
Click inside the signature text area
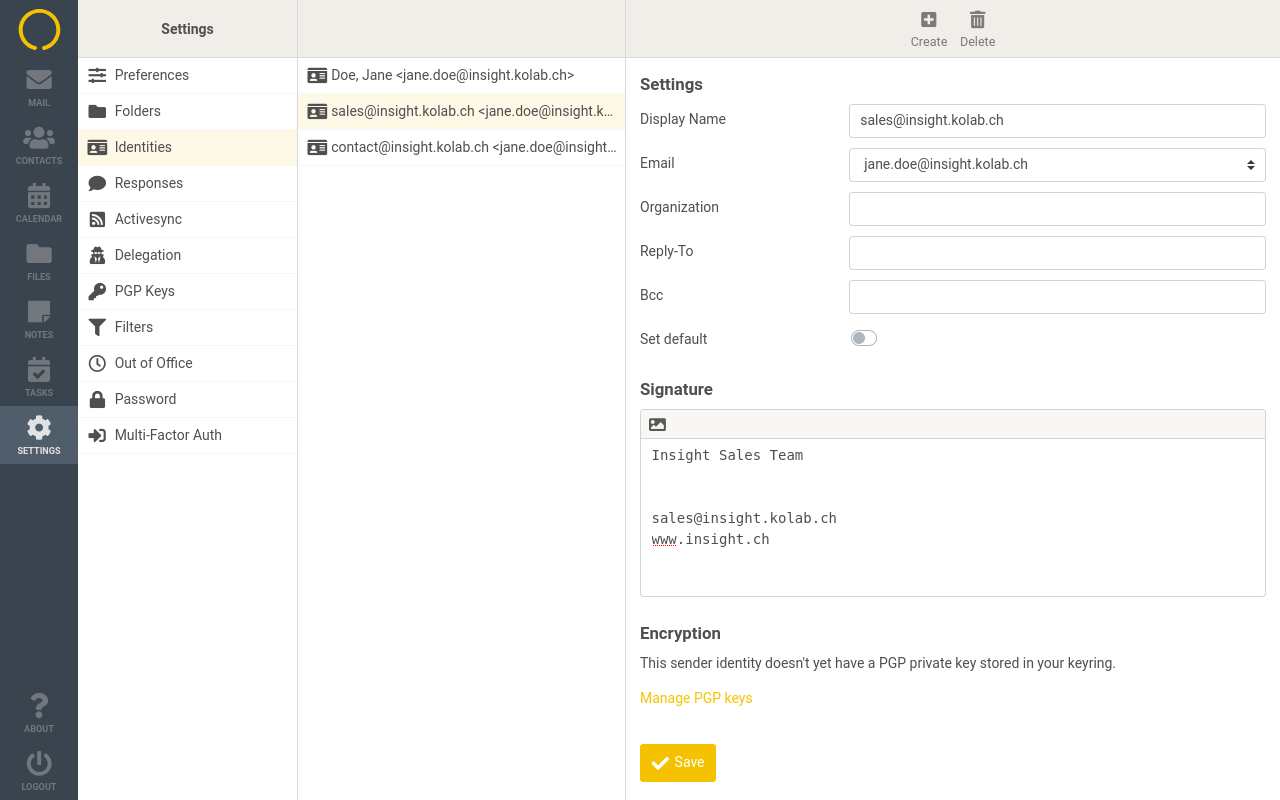pyautogui.click(x=953, y=517)
